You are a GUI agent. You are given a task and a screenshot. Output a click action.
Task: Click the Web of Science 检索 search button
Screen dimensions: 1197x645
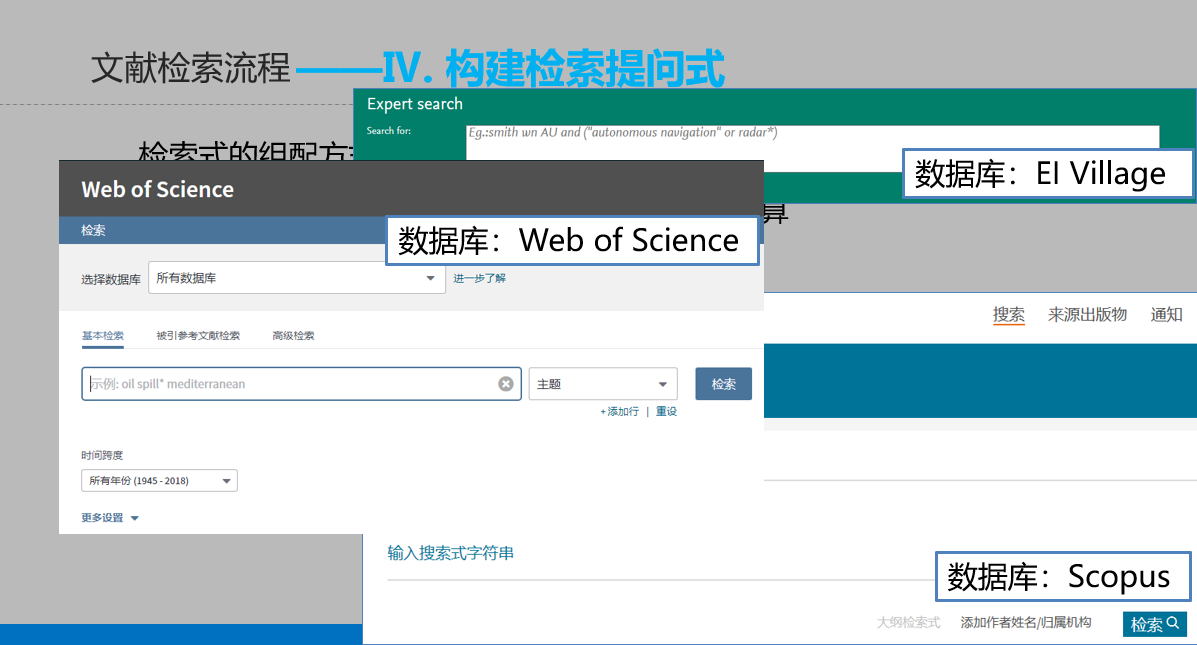(723, 384)
